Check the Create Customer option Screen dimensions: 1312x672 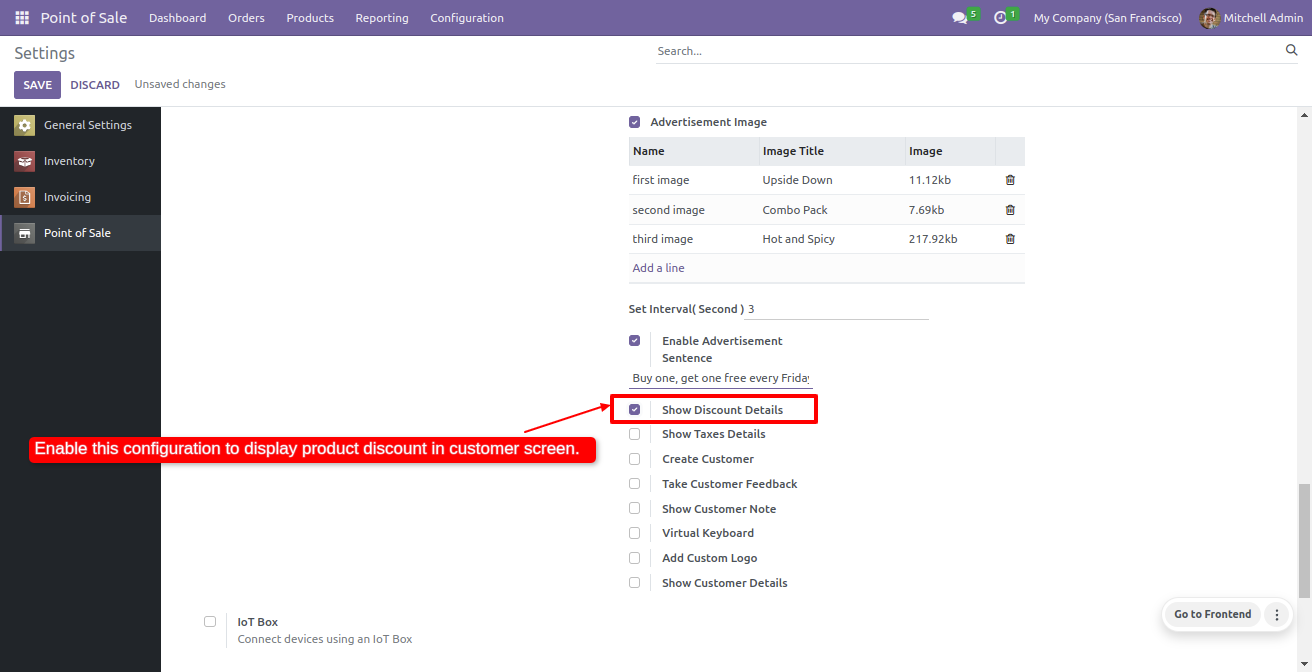point(634,459)
